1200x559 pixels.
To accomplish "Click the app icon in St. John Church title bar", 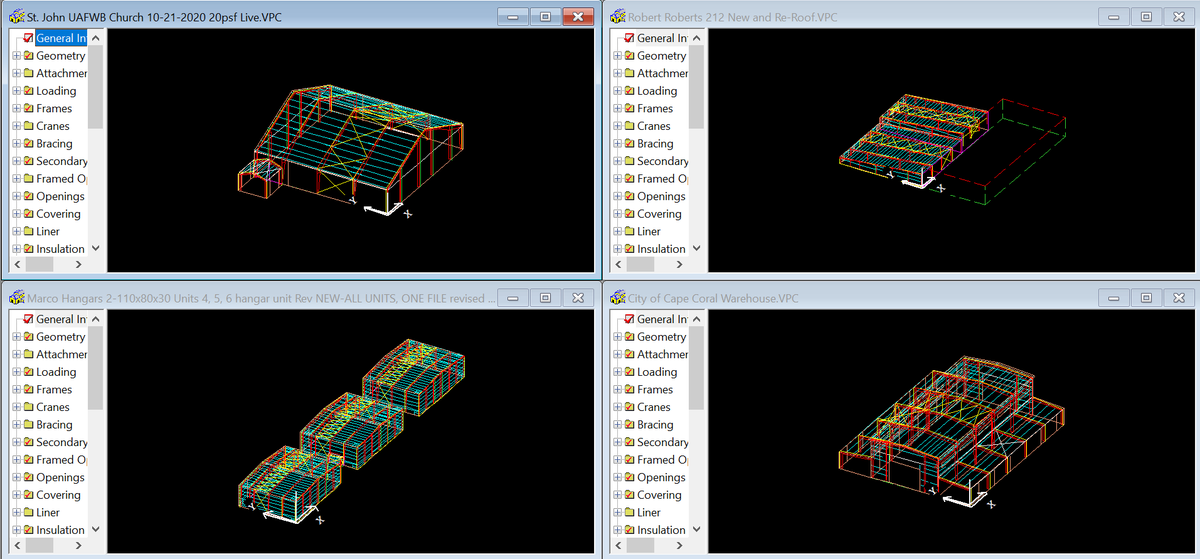I will point(15,16).
